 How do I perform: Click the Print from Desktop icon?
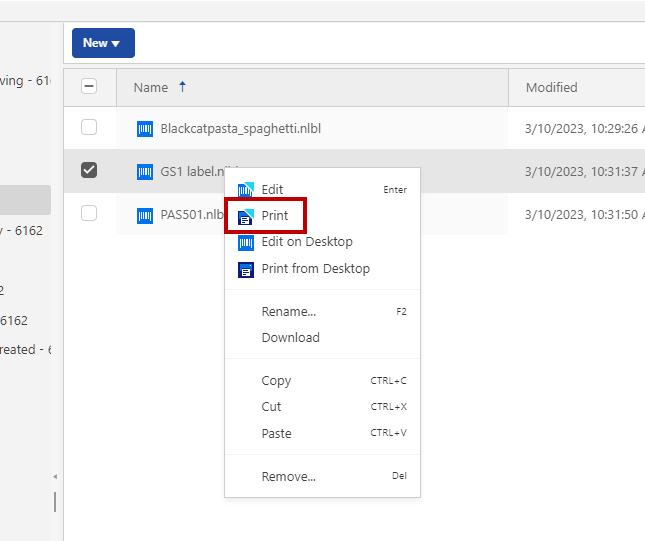point(246,269)
